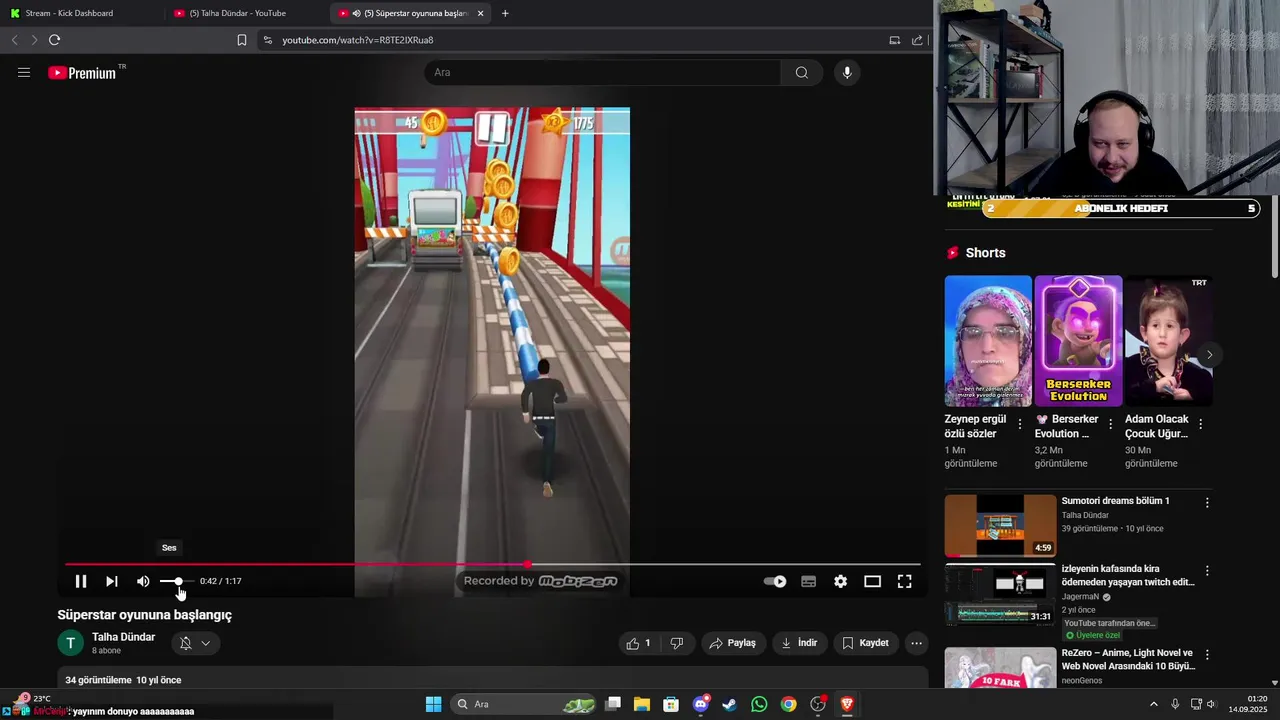The height and width of the screenshot is (720, 1280).
Task: Open the Windows Start menu
Action: 433,704
